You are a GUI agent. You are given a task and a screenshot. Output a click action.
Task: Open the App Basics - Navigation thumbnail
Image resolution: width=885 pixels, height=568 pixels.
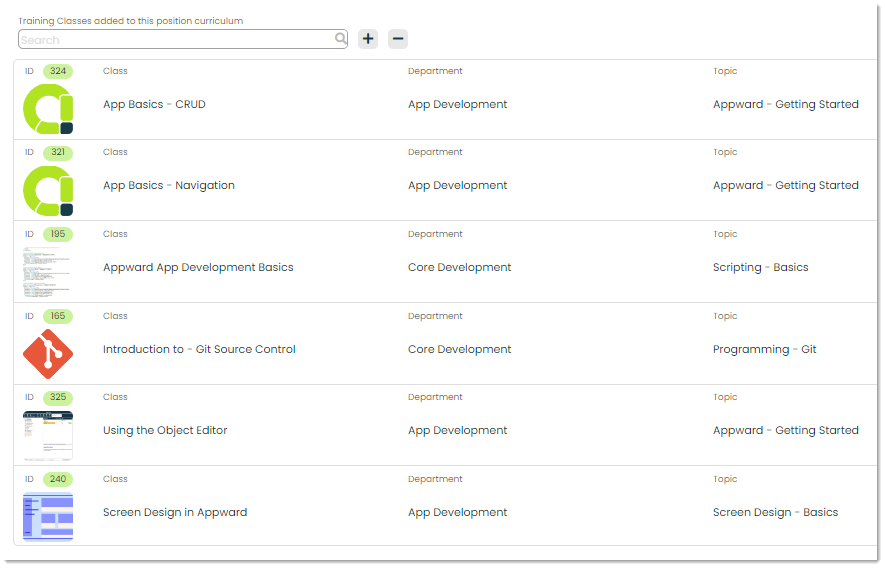pyautogui.click(x=48, y=191)
